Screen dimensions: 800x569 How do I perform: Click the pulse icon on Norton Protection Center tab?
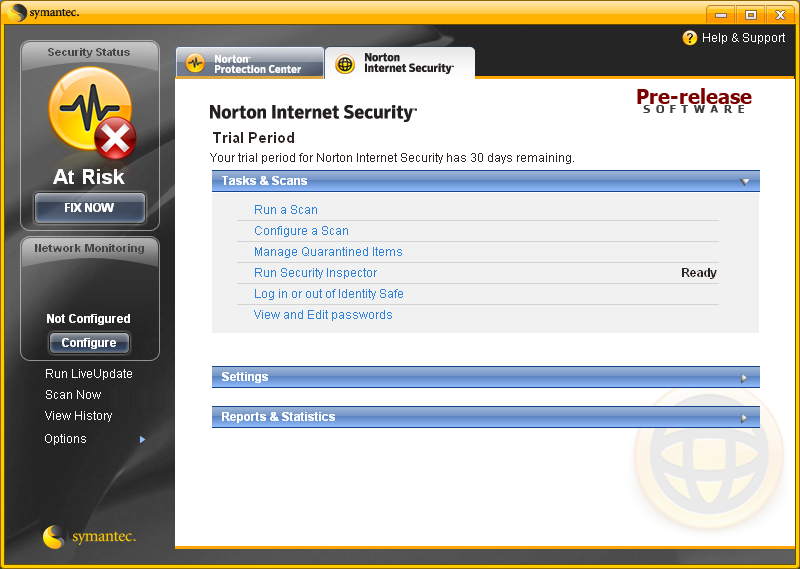coord(195,63)
